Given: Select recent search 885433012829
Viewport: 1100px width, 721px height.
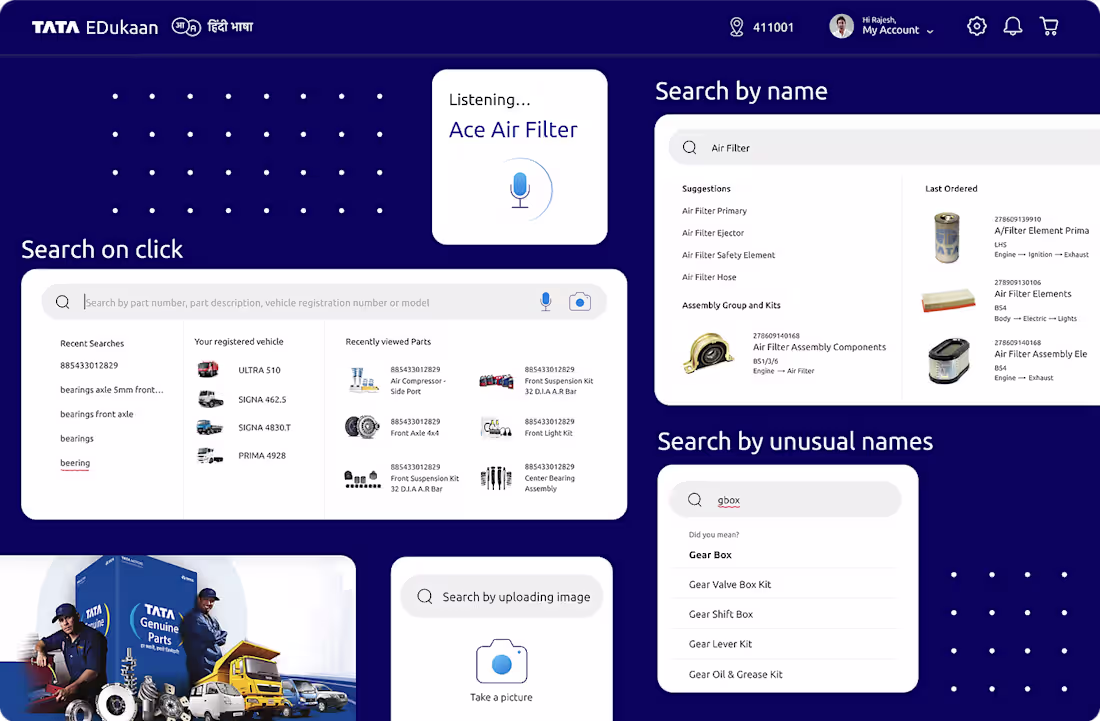Looking at the screenshot, I should point(89,365).
